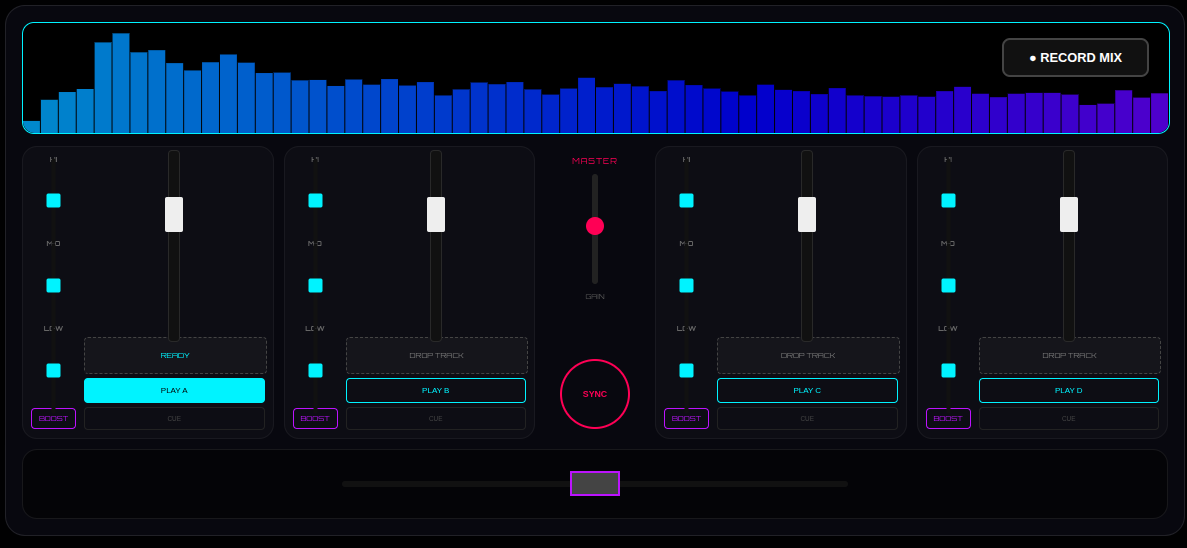Click the PLAY C button
Screen dimensions: 1187x548
(x=807, y=391)
